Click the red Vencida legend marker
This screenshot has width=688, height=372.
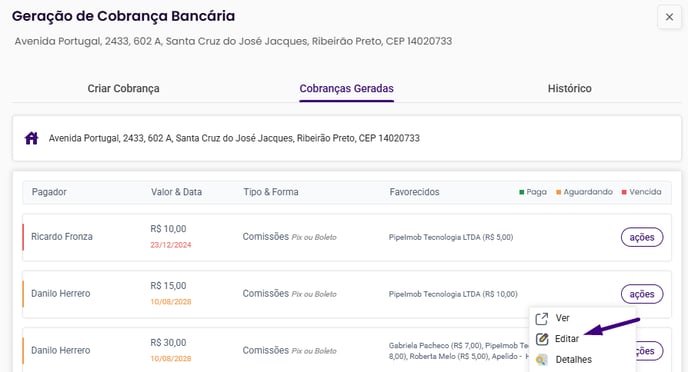624,192
